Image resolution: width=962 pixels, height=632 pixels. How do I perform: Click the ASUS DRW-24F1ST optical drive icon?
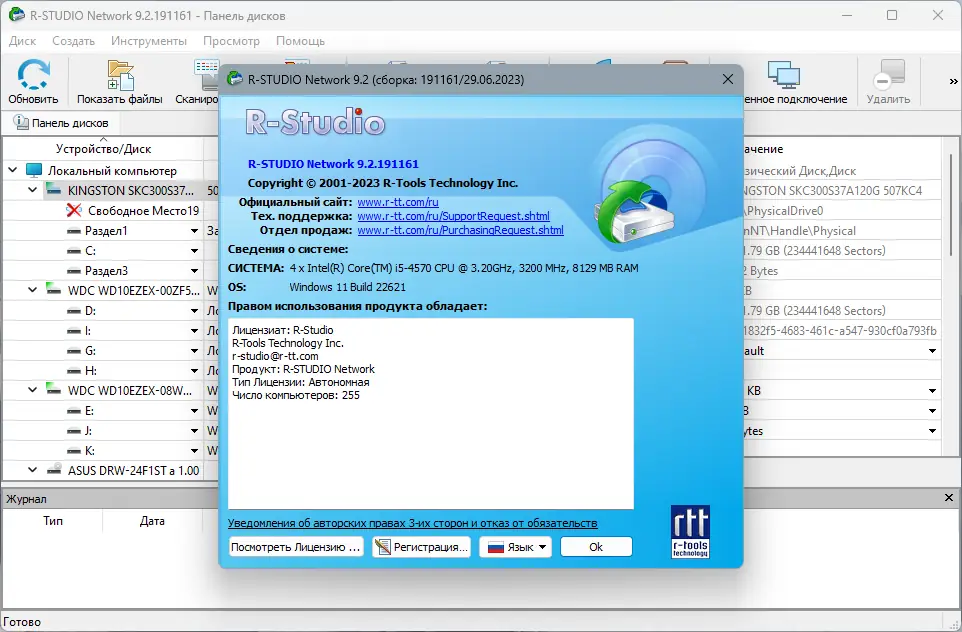pos(54,470)
